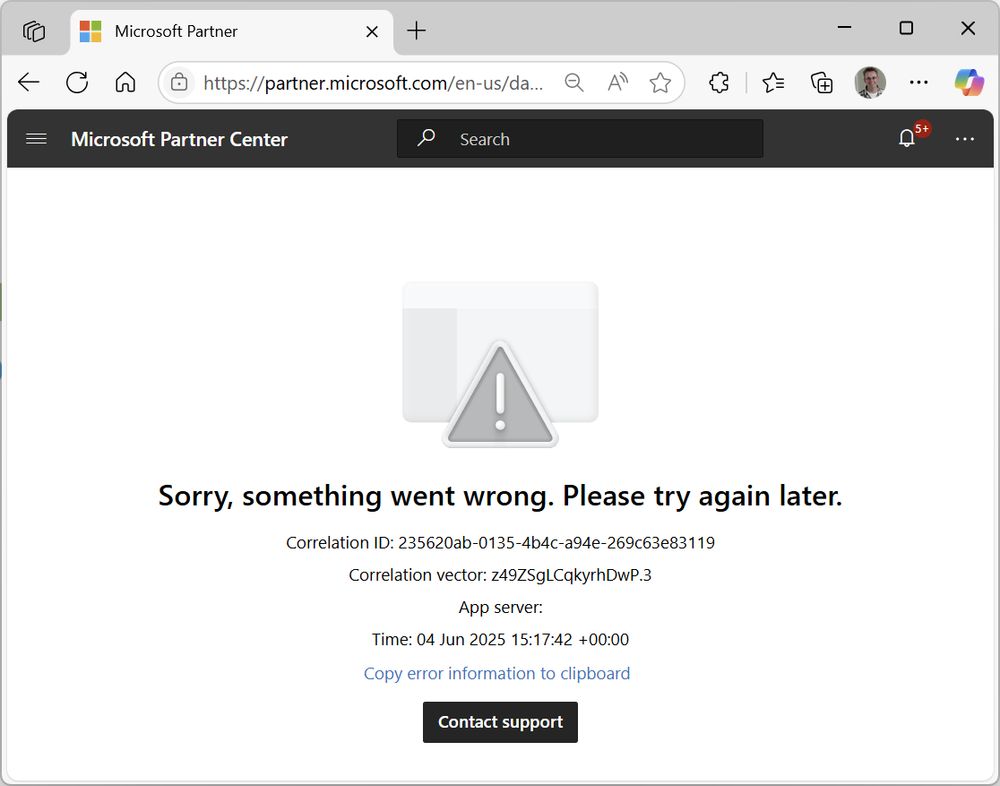
Task: Add this page to favorites
Action: [x=660, y=82]
